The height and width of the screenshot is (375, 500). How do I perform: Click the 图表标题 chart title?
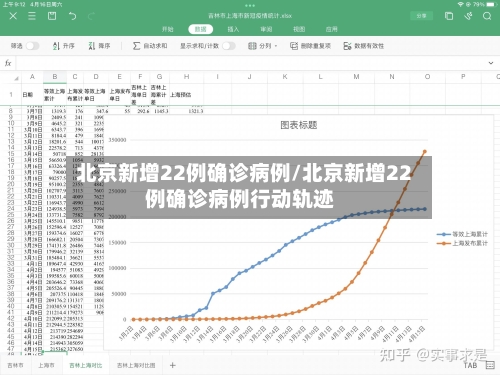click(299, 125)
